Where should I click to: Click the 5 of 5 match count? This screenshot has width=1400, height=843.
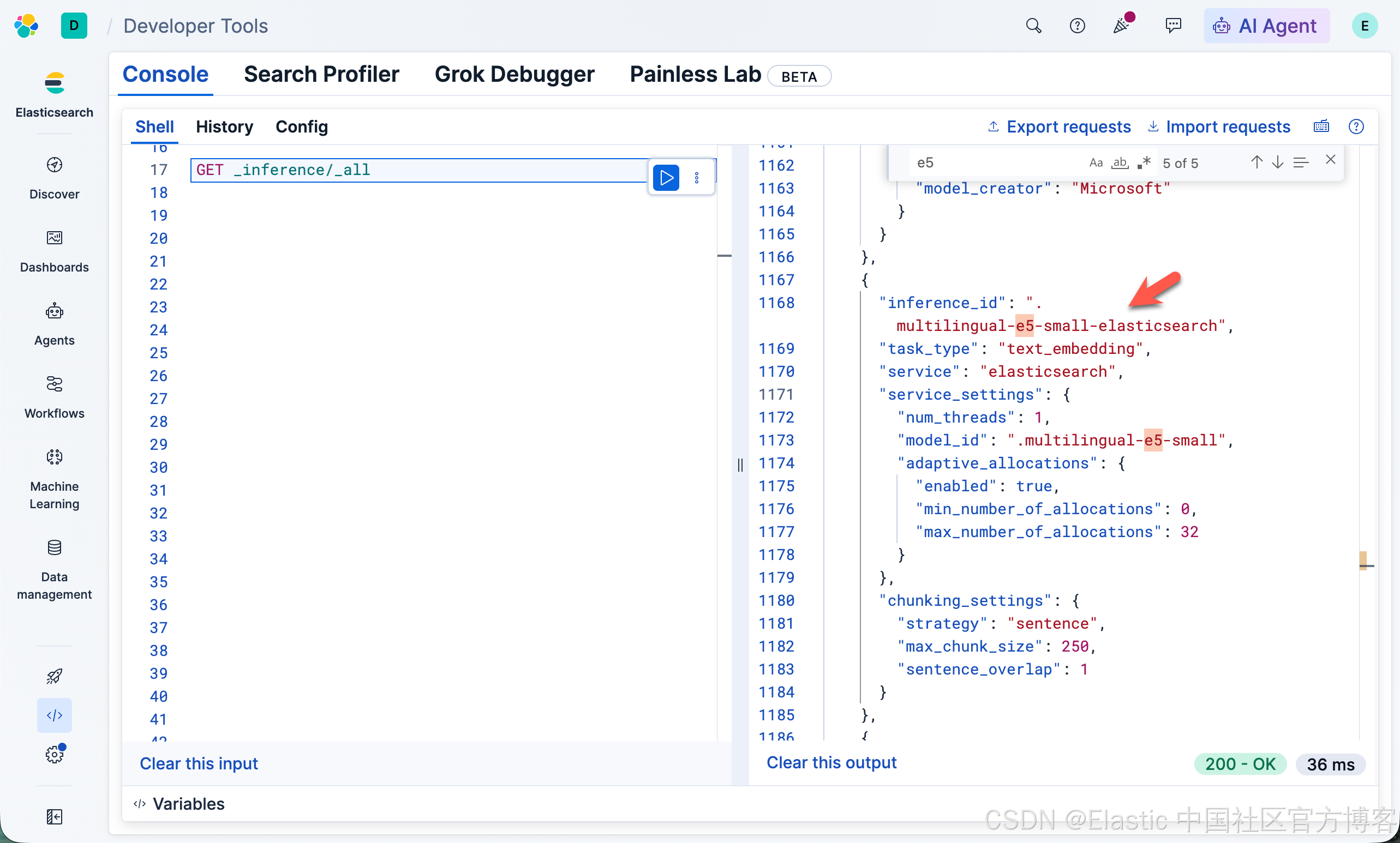point(1181,163)
